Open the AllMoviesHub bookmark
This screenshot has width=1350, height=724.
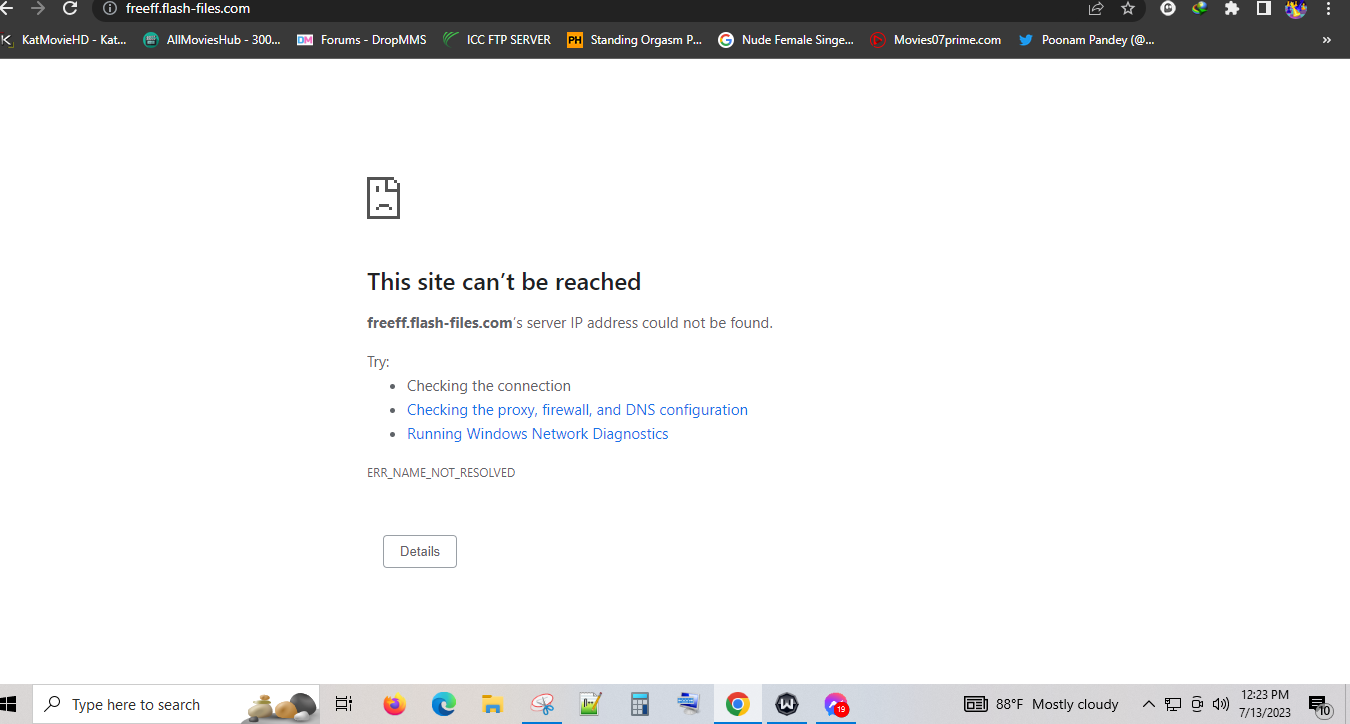(212, 40)
